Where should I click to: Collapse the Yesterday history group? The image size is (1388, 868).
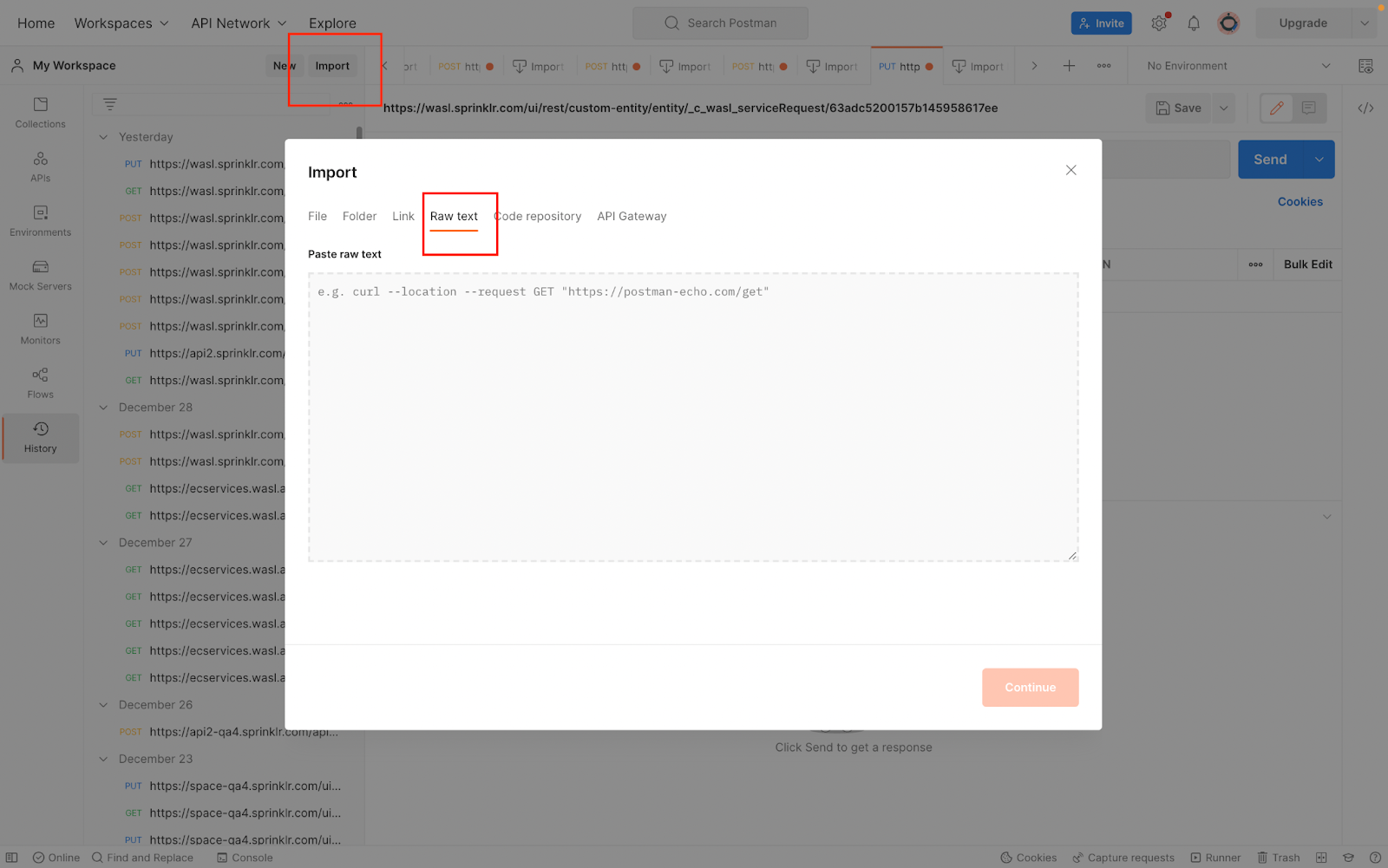[103, 137]
